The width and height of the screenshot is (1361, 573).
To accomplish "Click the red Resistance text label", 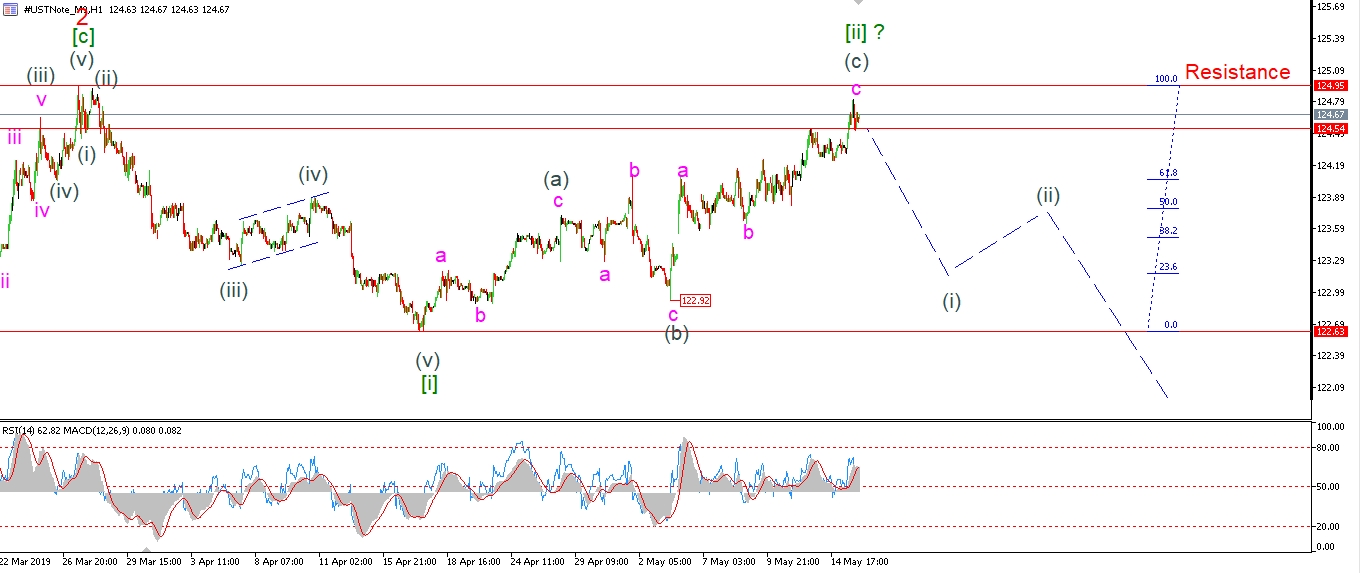I will pyautogui.click(x=1237, y=72).
